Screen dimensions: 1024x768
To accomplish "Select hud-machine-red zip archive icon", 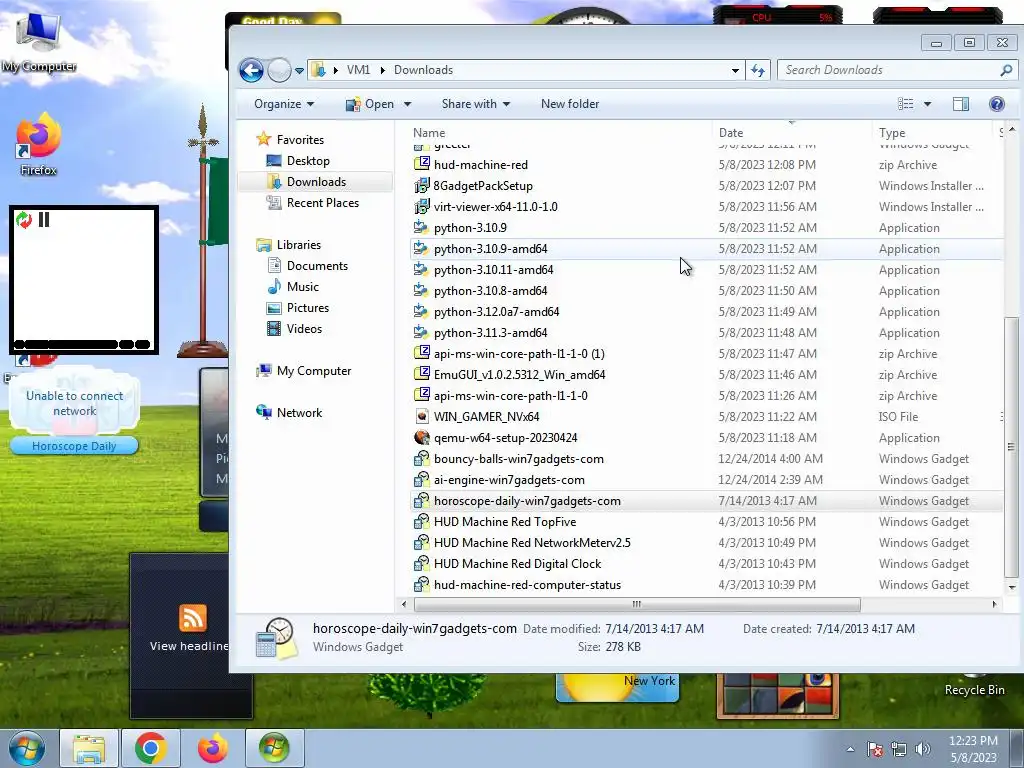I will coord(422,164).
